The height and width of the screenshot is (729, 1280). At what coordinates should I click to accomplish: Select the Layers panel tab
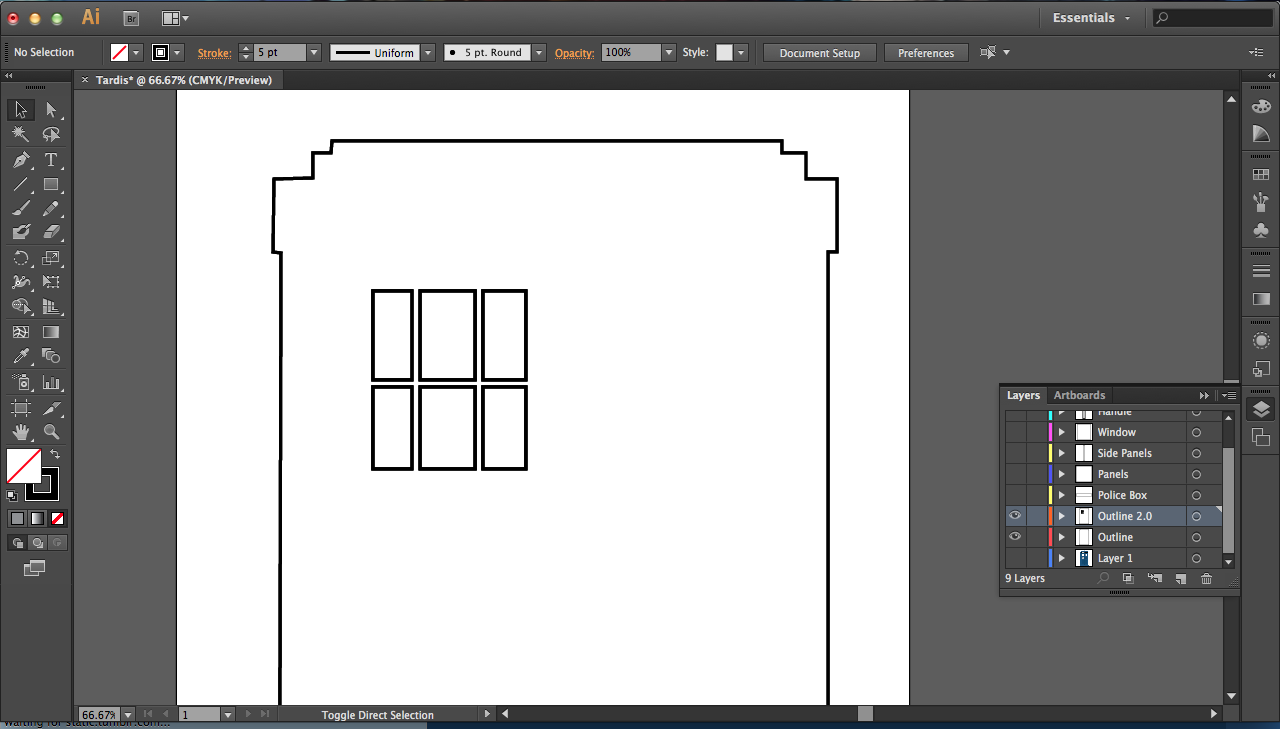[1023, 395]
